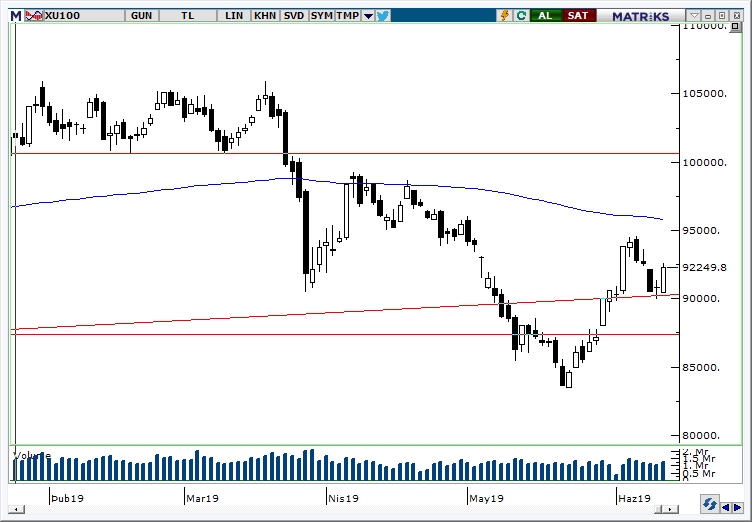Toggle the LIN linear scale option

(x=234, y=16)
